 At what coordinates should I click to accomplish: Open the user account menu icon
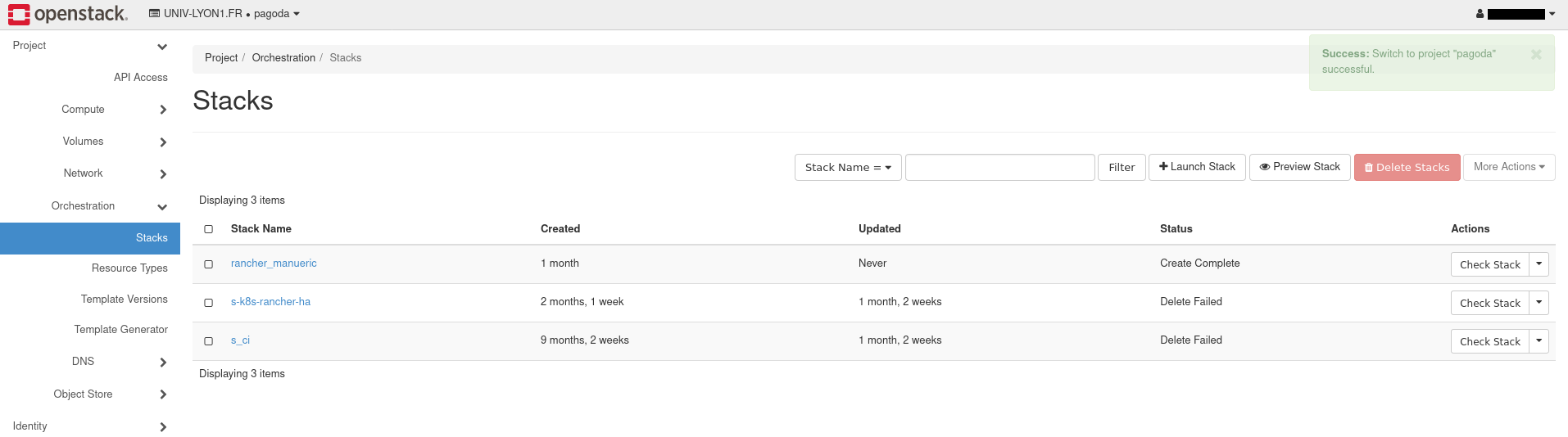pos(1480,14)
